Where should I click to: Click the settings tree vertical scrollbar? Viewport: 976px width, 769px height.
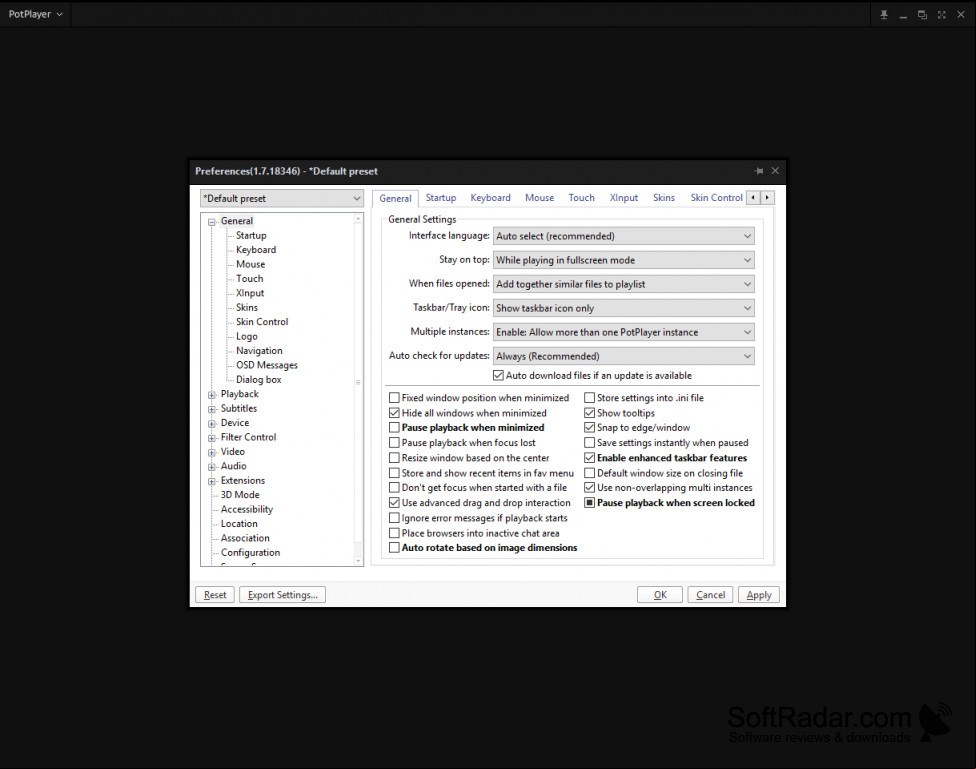click(x=358, y=389)
